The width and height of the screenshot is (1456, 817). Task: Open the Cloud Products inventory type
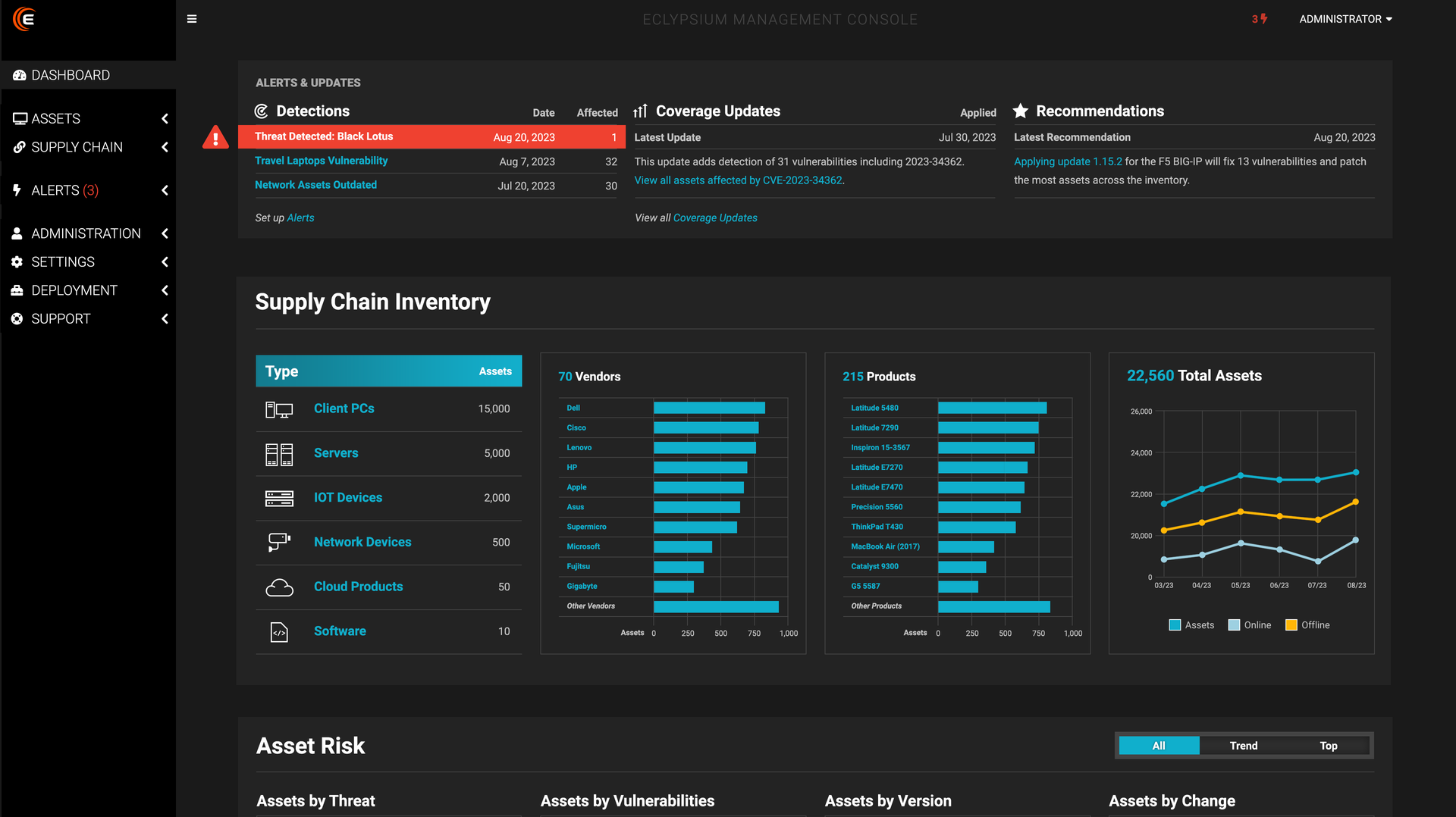359,587
